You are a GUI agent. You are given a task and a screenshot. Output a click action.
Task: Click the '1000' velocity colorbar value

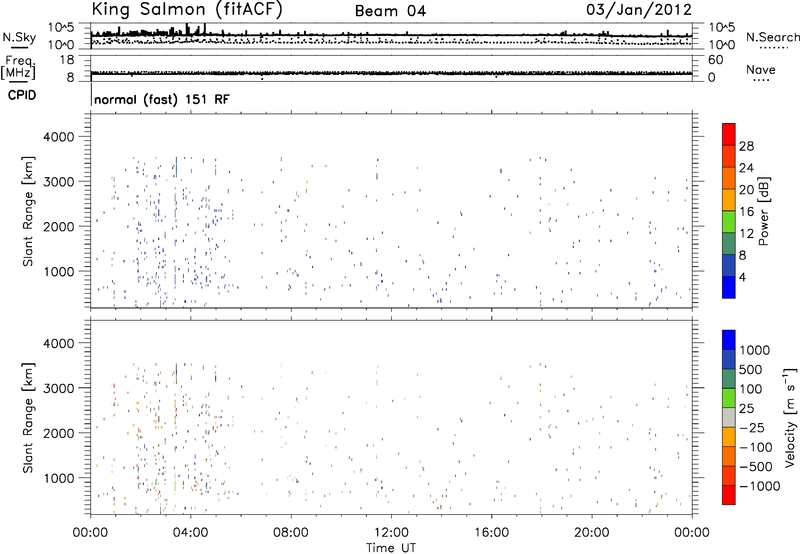755,350
